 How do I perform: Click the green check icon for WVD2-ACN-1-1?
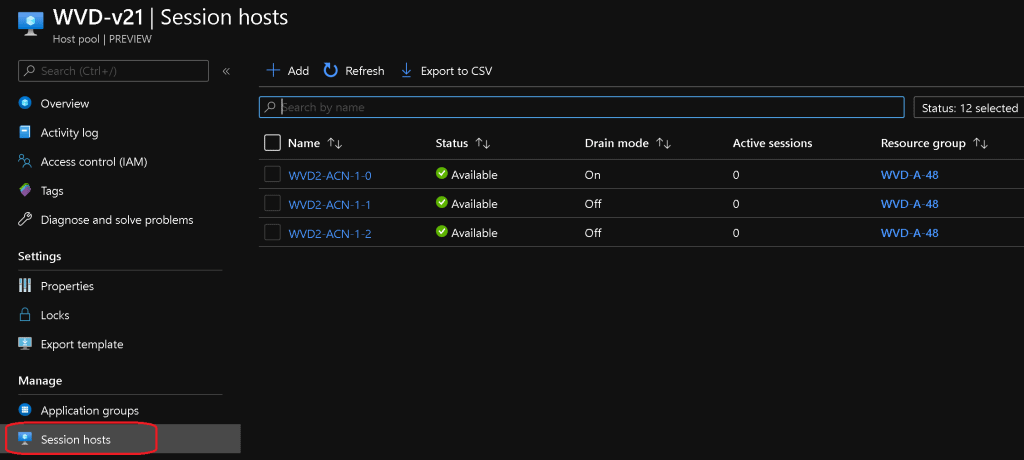click(441, 203)
